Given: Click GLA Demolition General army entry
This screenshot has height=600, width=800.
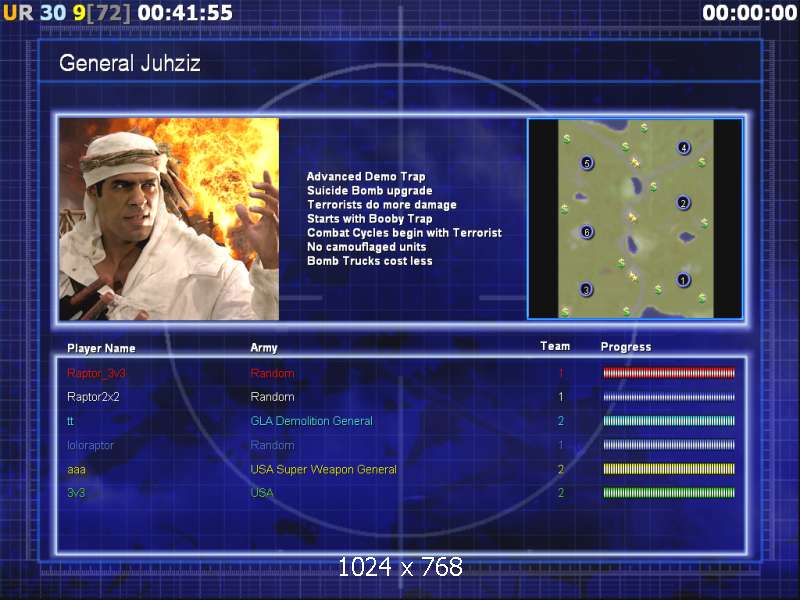Looking at the screenshot, I should 311,421.
